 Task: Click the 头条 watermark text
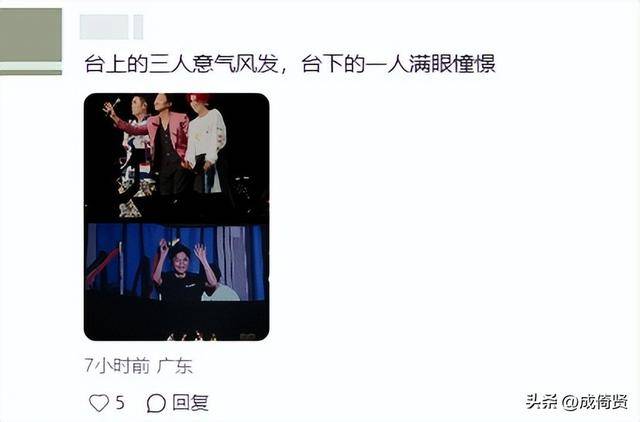pyautogui.click(x=541, y=402)
